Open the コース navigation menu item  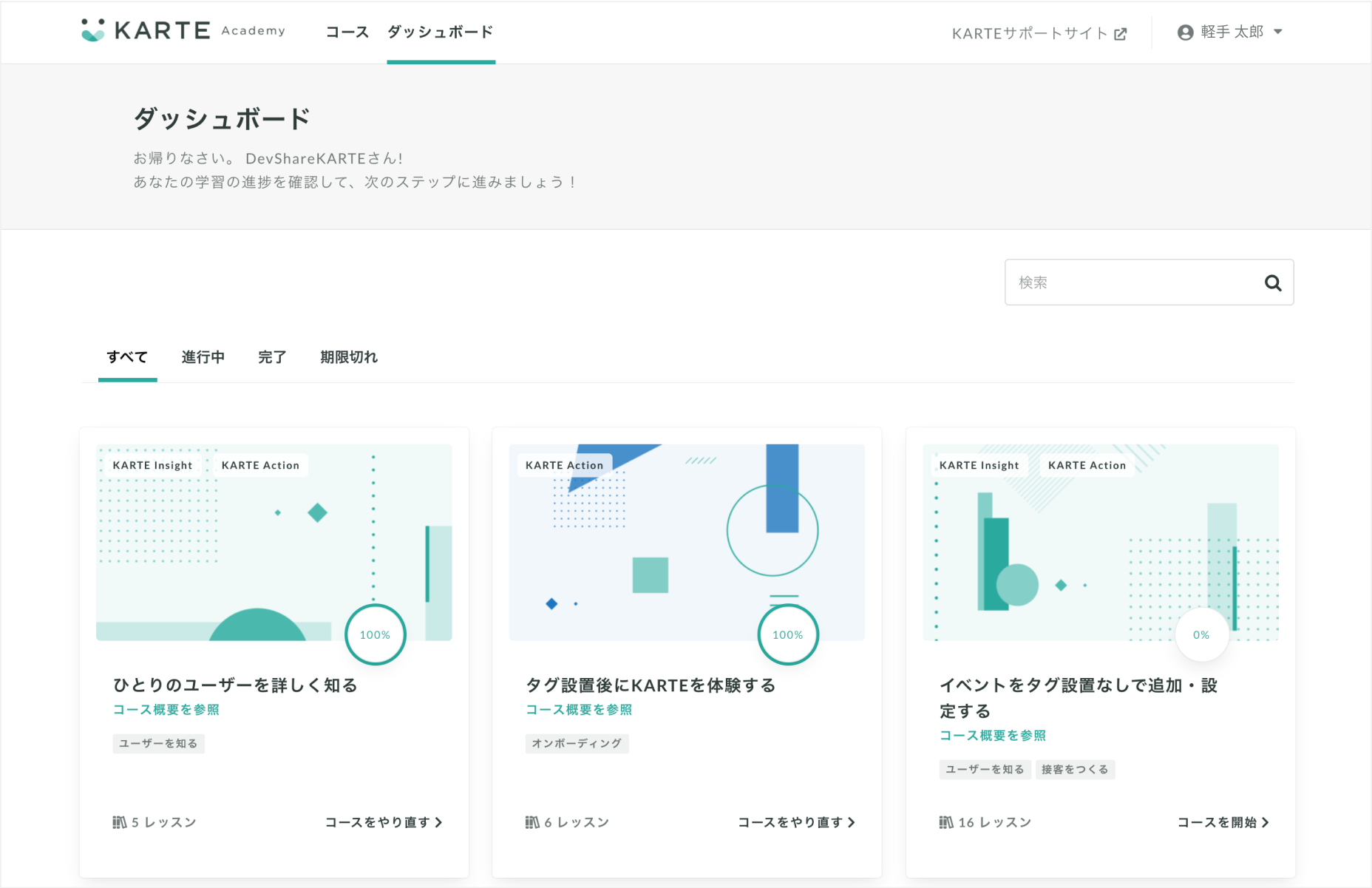[347, 32]
